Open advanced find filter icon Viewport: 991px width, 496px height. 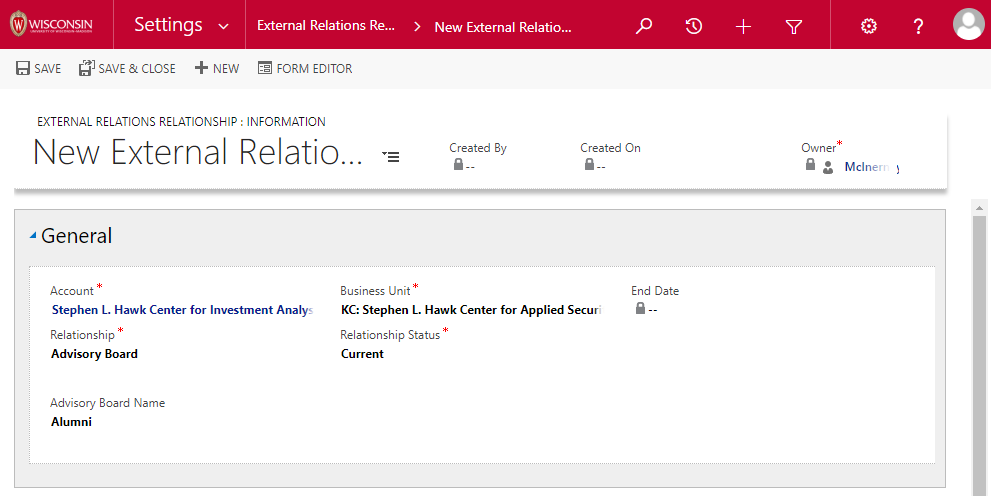click(794, 26)
